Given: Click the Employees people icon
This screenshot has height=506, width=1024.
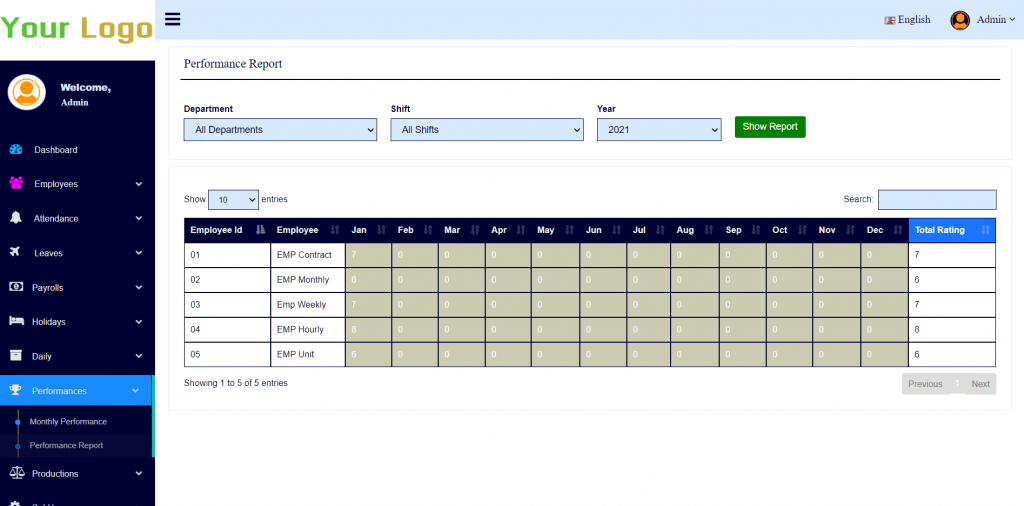Looking at the screenshot, I should click(16, 184).
